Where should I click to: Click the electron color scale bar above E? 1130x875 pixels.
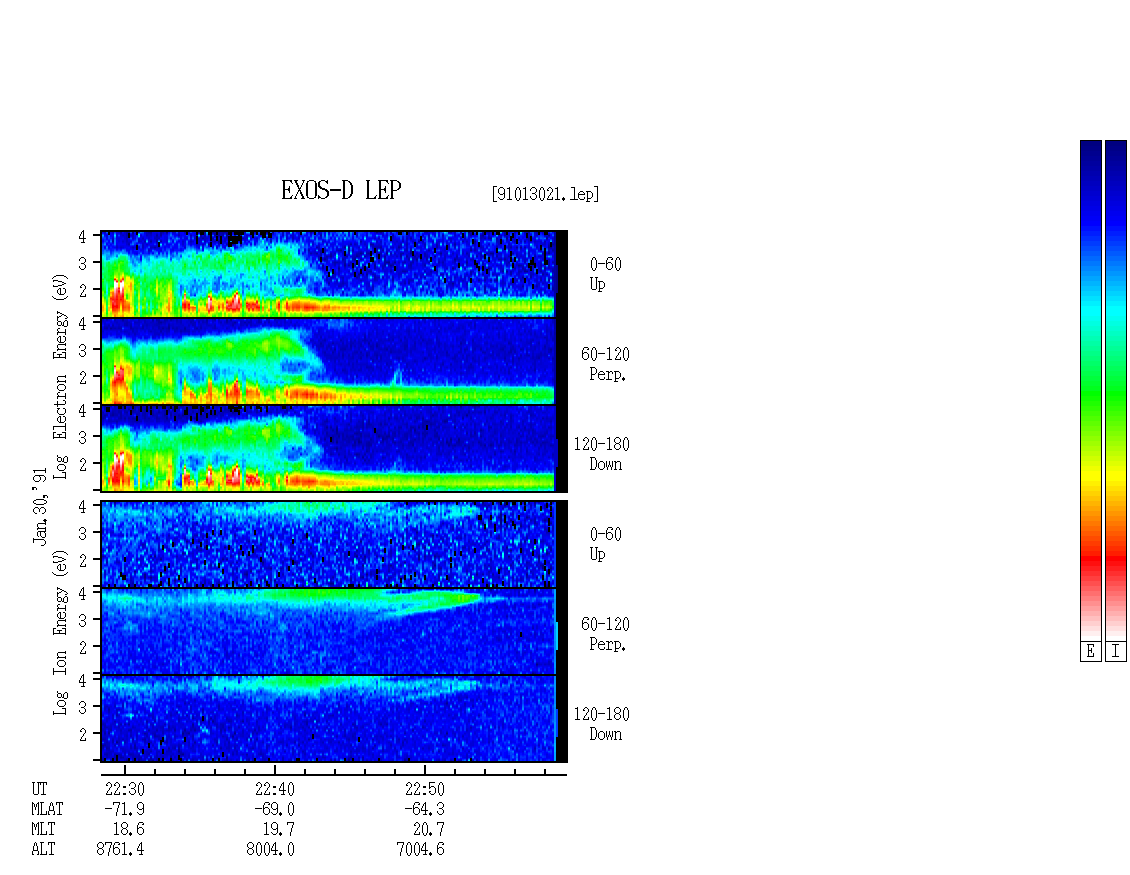(x=1090, y=390)
